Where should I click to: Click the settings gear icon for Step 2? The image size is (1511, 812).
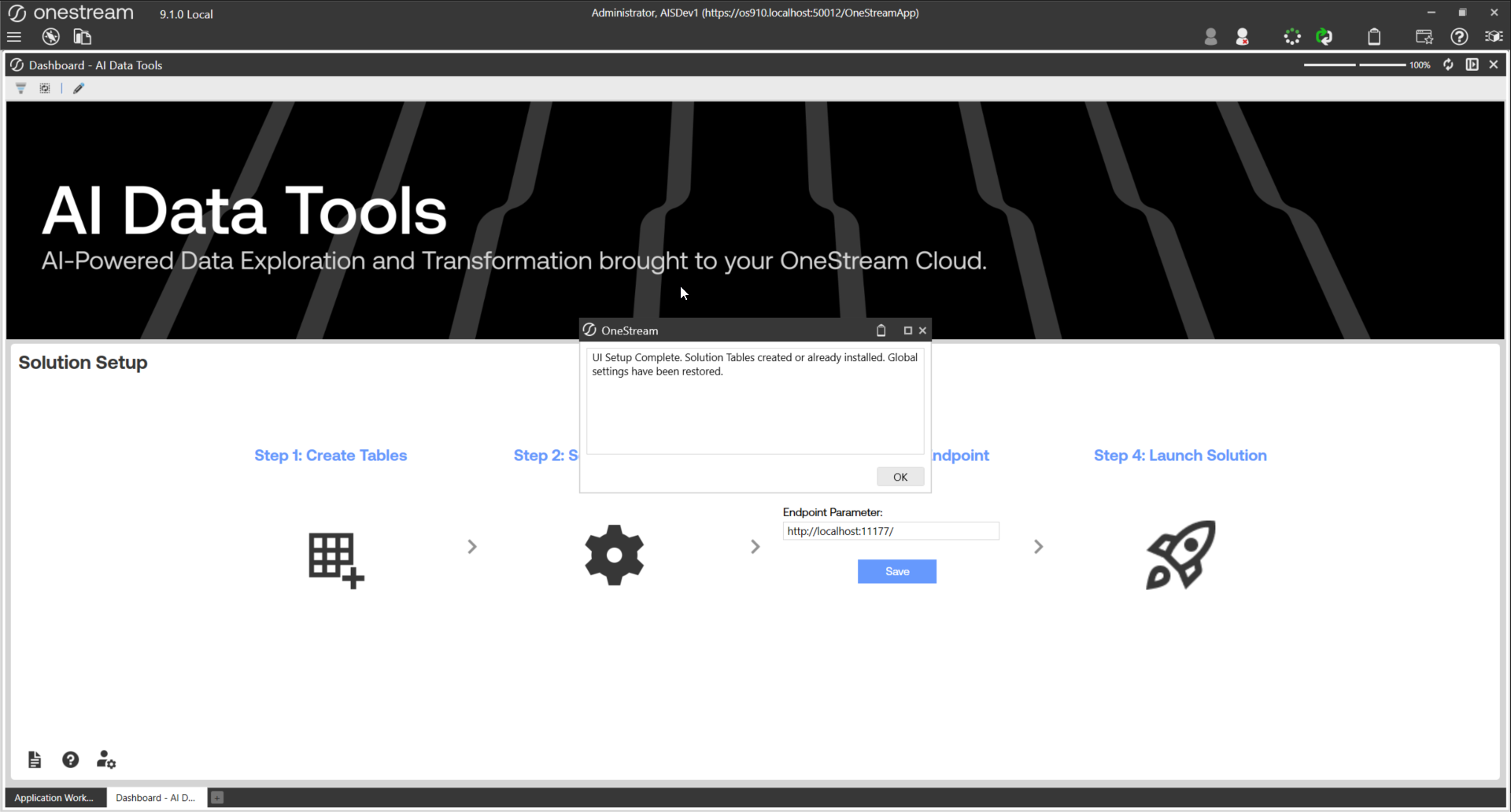click(x=615, y=555)
